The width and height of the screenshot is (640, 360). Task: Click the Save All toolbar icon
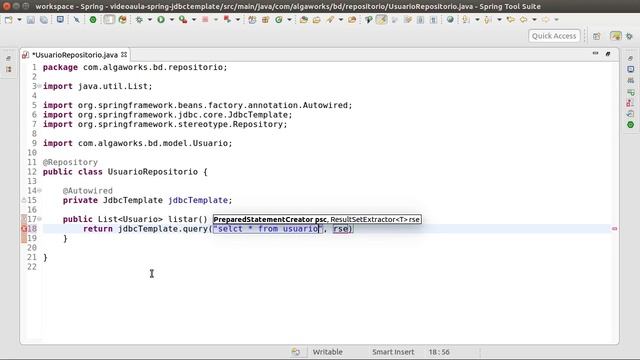pos(44,20)
